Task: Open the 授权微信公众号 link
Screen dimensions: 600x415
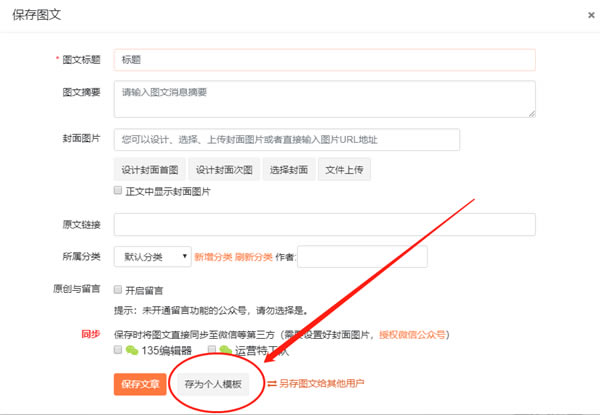Action: tap(412, 335)
